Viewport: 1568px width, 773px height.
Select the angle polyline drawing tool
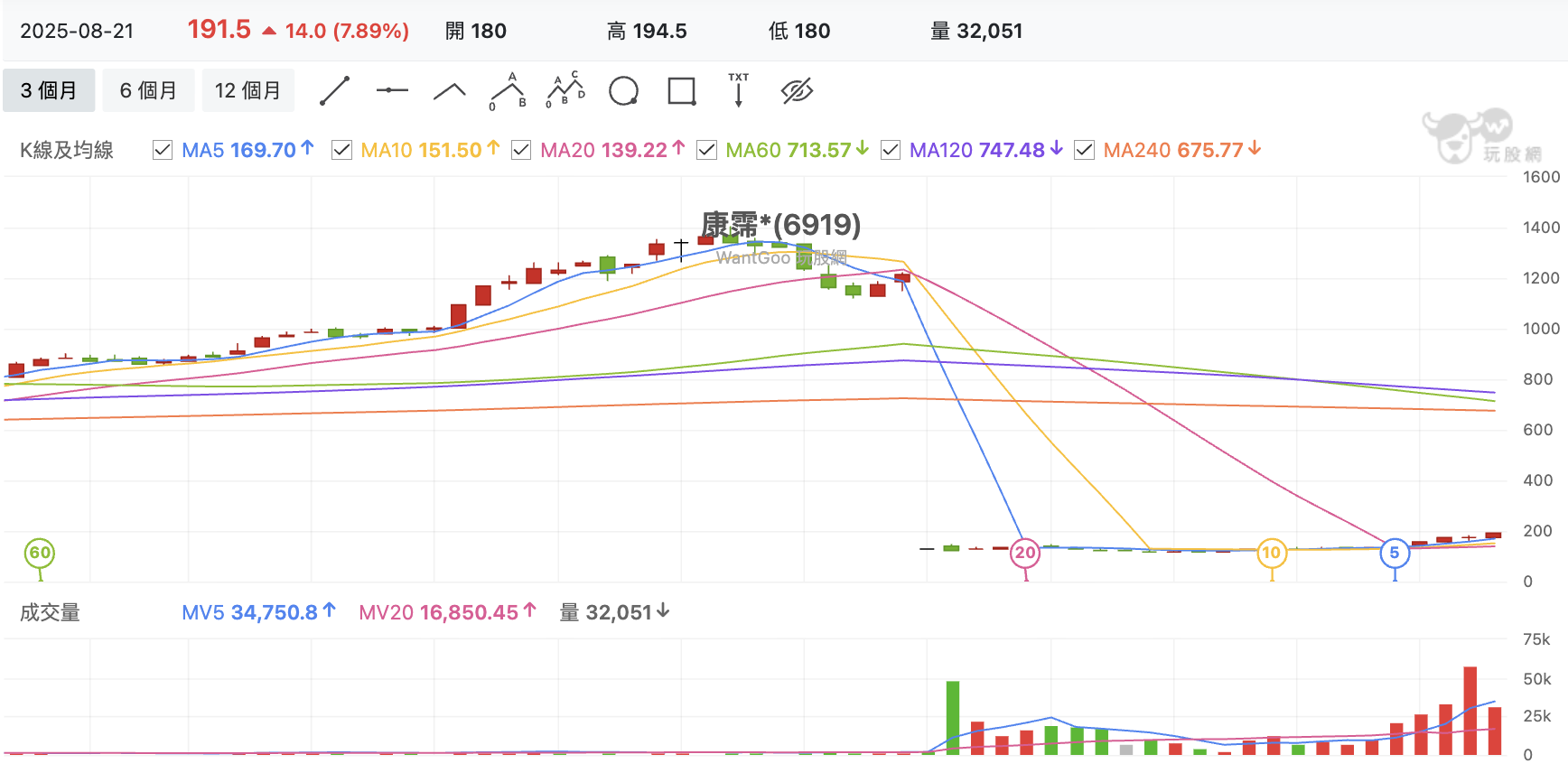450,90
